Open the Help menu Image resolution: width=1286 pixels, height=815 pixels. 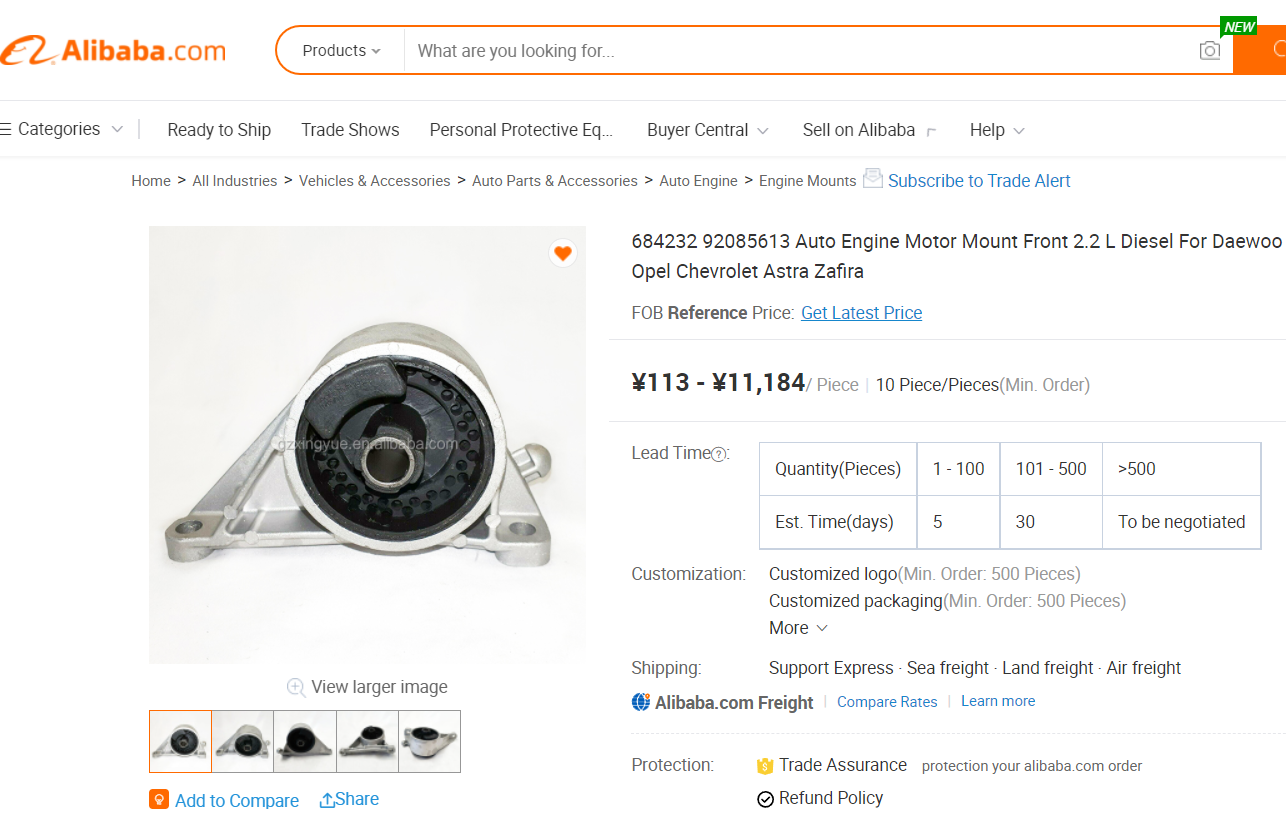point(996,130)
